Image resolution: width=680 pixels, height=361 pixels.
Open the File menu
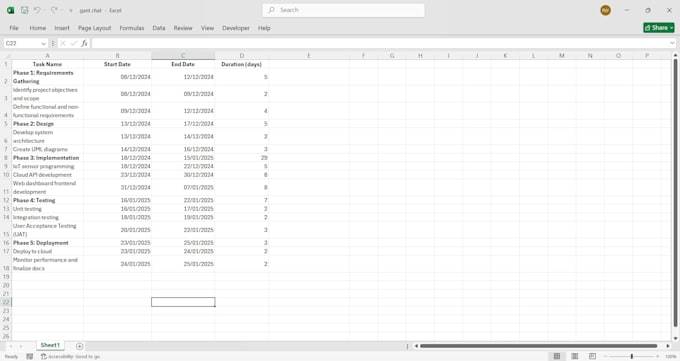coord(14,28)
